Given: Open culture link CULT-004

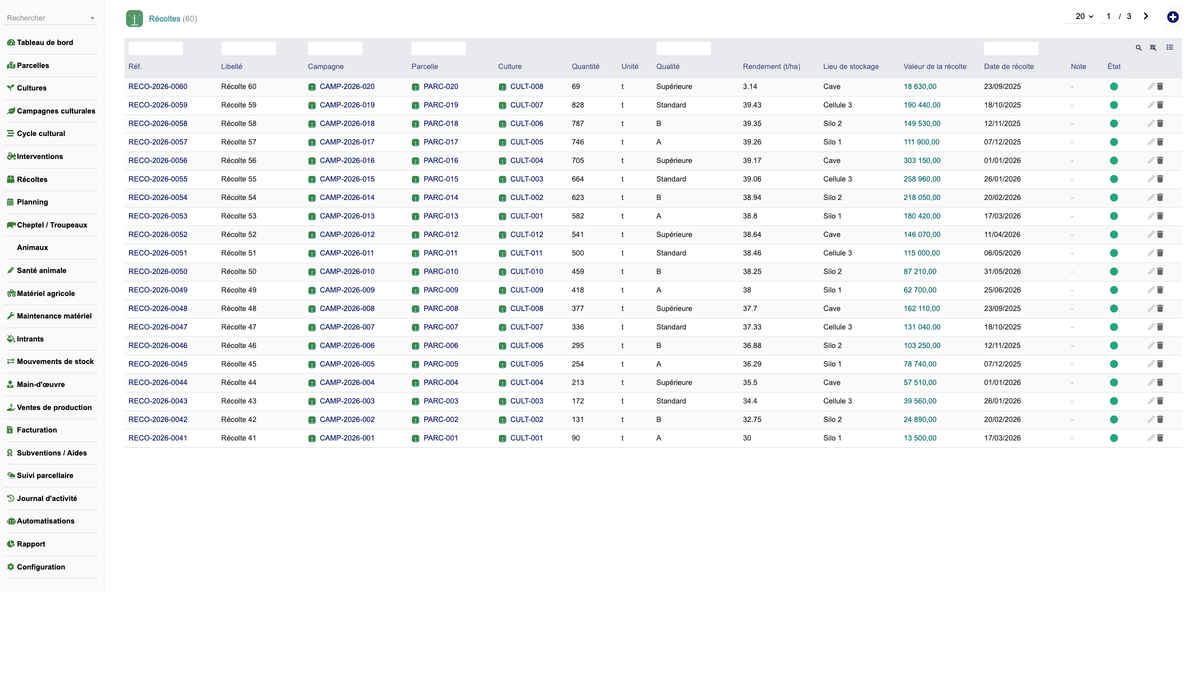Looking at the screenshot, I should click(527, 161).
